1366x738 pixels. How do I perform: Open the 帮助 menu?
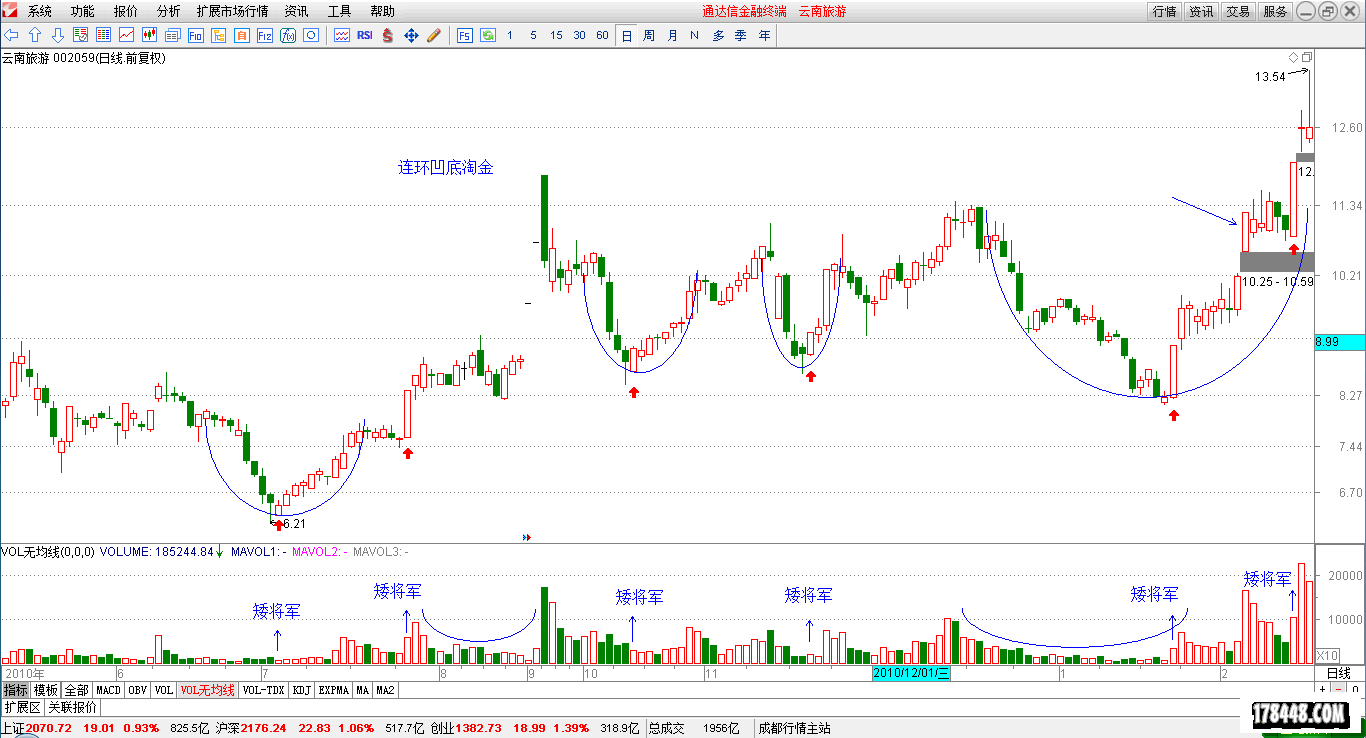click(382, 11)
